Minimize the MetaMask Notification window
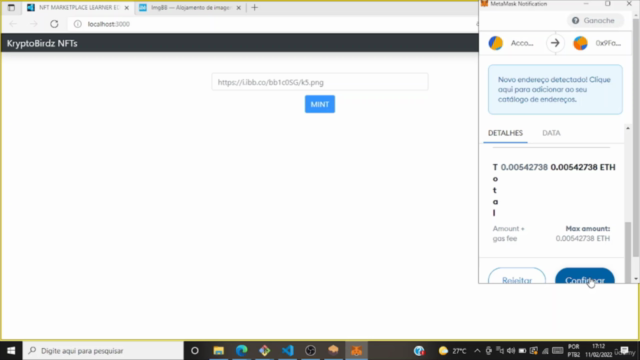Image resolution: width=640 pixels, height=360 pixels. pyautogui.click(x=586, y=4)
